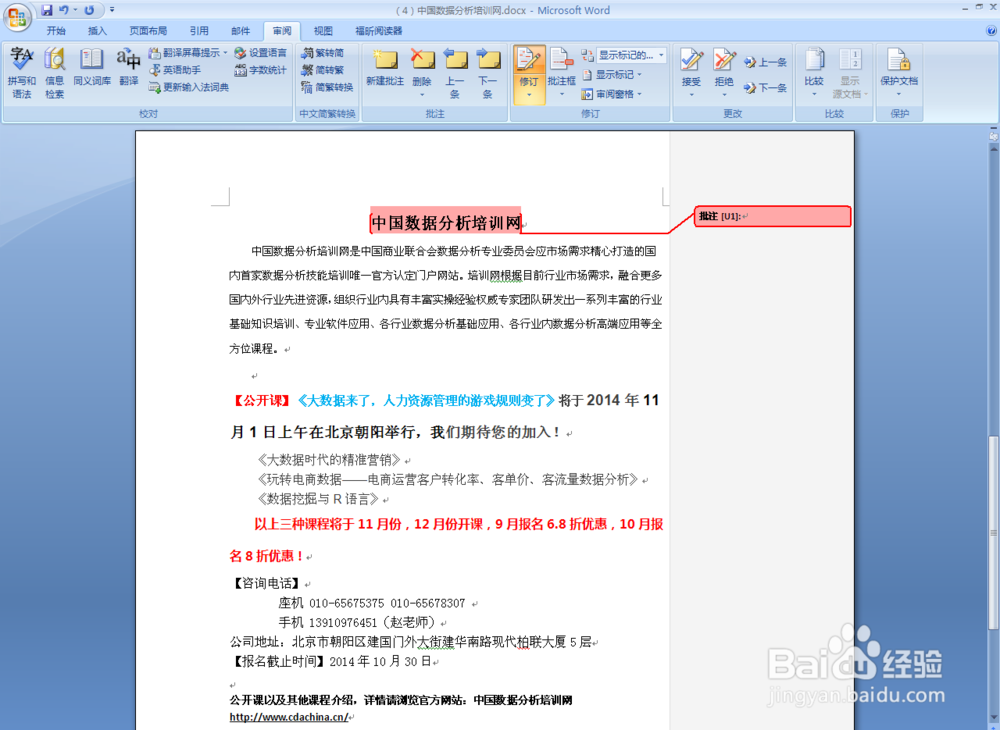
Task: Expand the Track Changes (修订) dropdown arrow
Action: [x=529, y=96]
